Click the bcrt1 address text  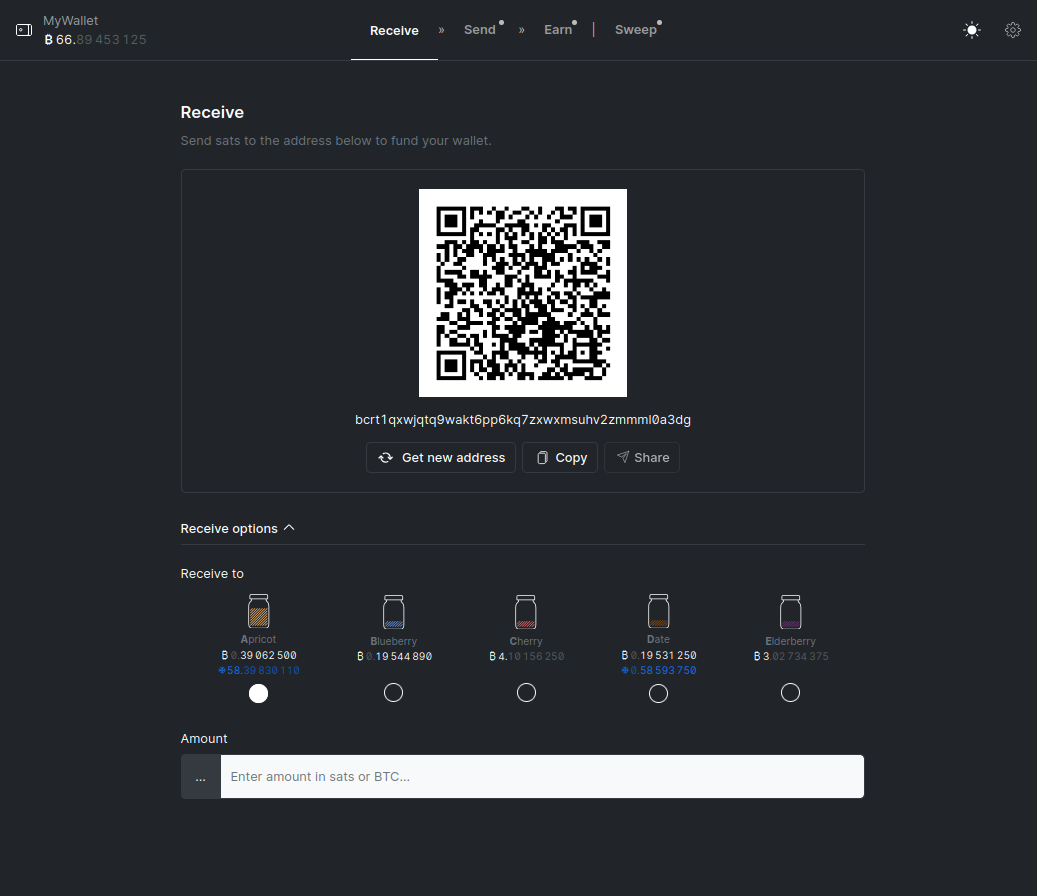tap(523, 420)
